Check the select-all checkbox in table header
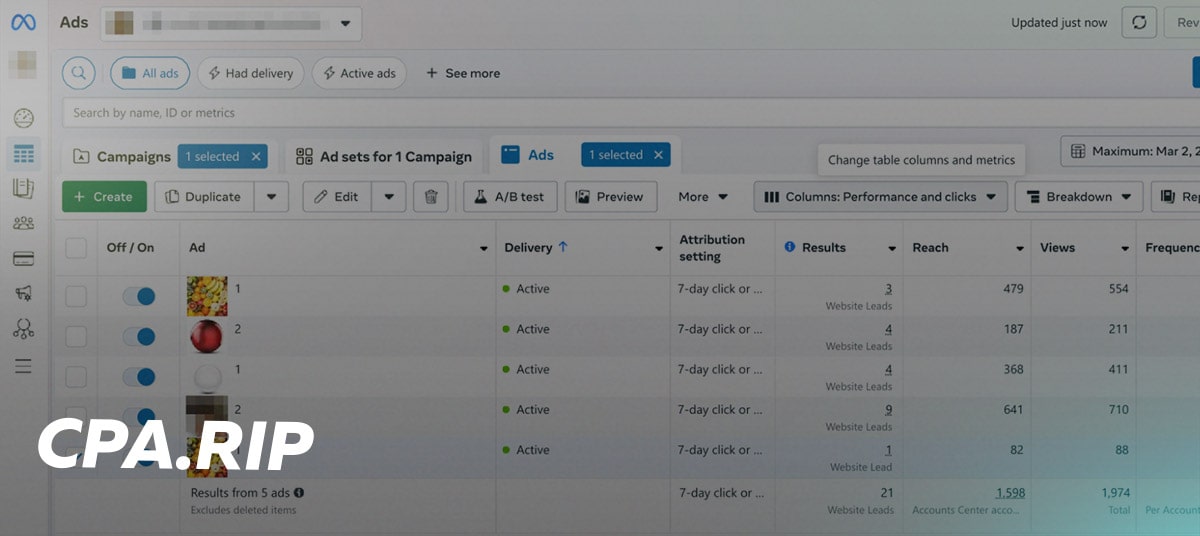This screenshot has height=536, width=1200. pos(76,248)
